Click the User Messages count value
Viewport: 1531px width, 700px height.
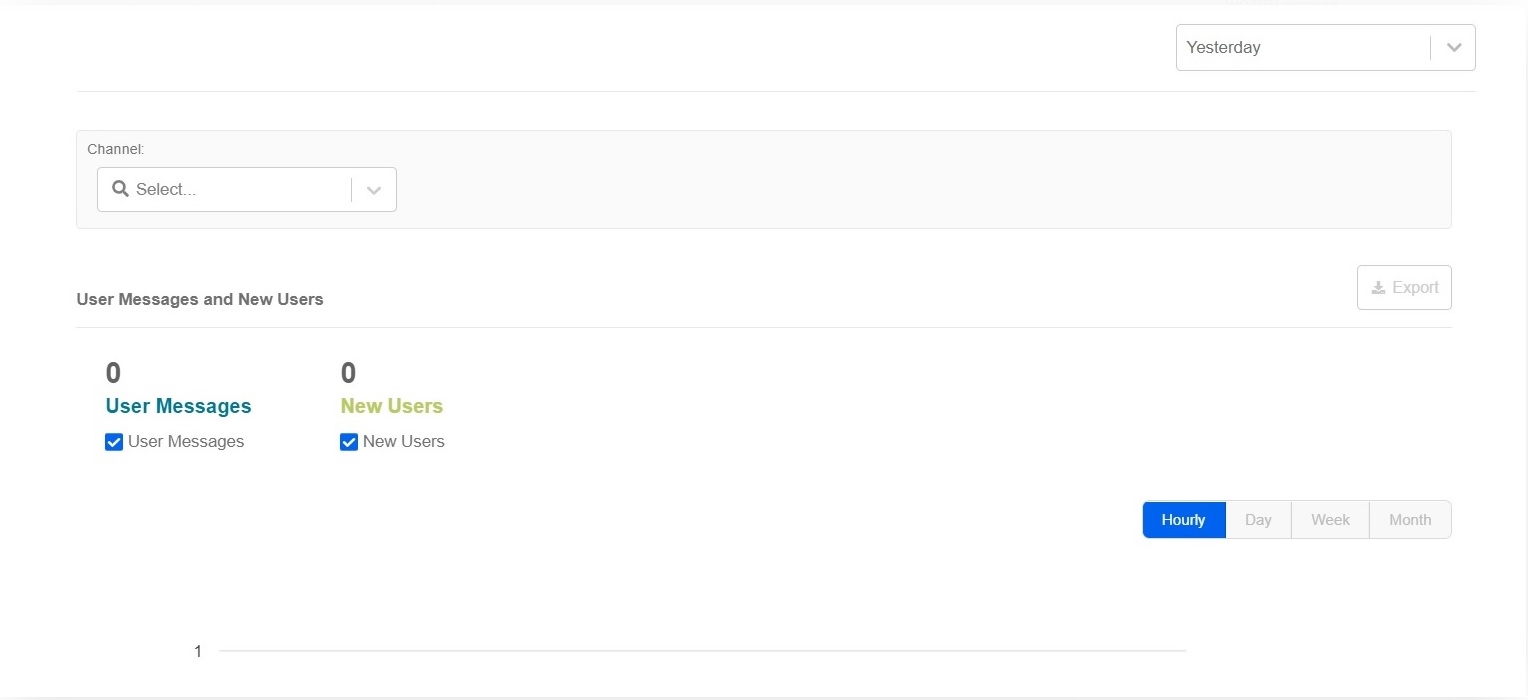[113, 373]
